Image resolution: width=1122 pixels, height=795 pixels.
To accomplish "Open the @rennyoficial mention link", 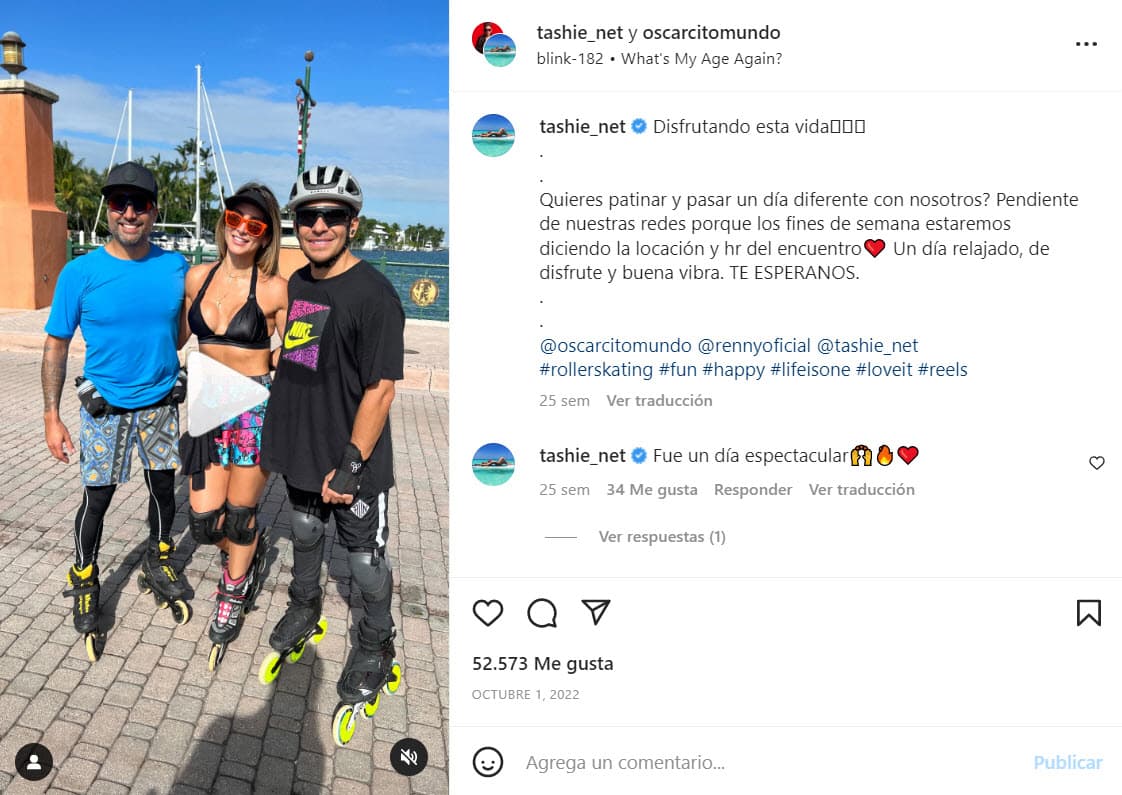I will tap(754, 346).
